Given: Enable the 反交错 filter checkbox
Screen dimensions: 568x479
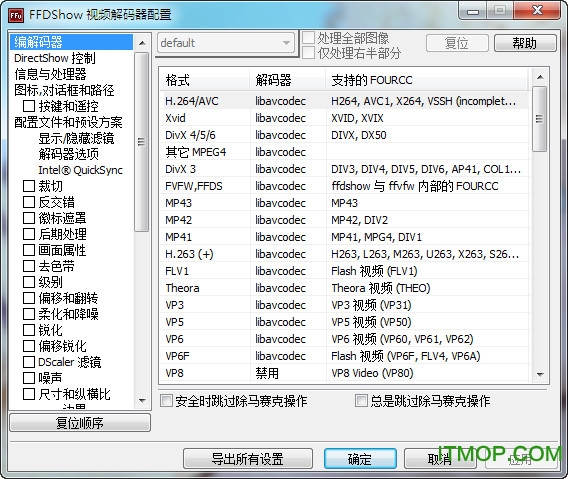Looking at the screenshot, I should [29, 202].
